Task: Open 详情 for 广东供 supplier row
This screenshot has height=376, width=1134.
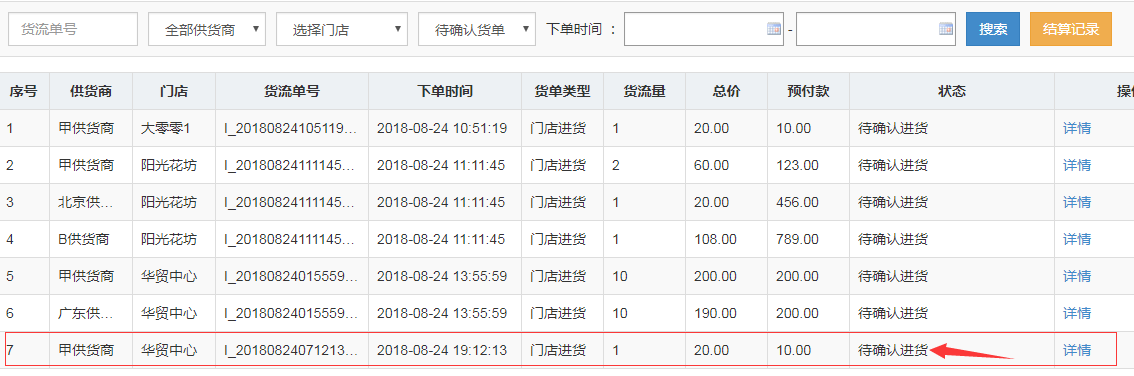Action: coord(1077,313)
